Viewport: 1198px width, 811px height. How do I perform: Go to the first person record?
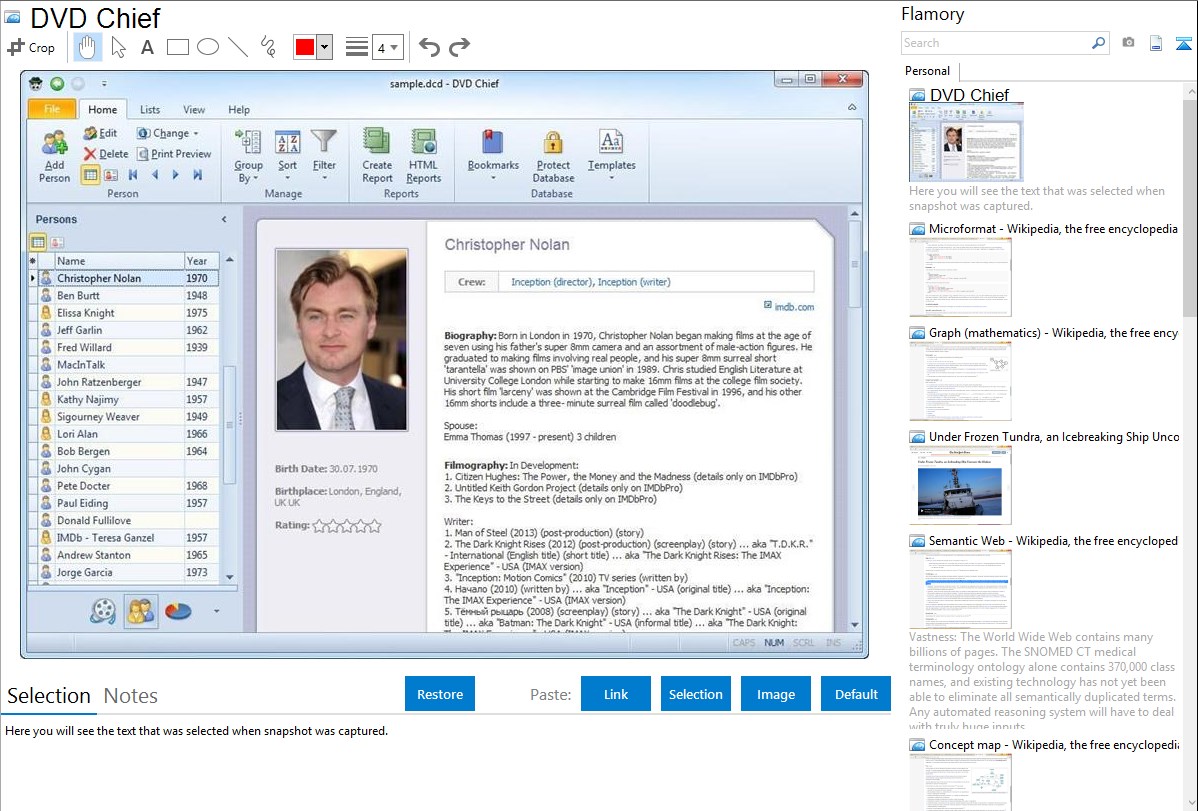(x=133, y=175)
